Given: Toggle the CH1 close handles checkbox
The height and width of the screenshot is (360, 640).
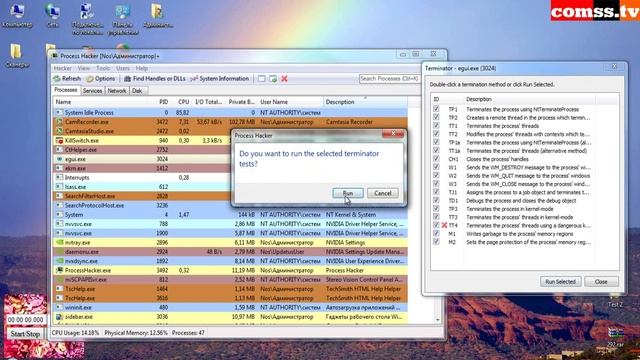Looking at the screenshot, I should 436,159.
